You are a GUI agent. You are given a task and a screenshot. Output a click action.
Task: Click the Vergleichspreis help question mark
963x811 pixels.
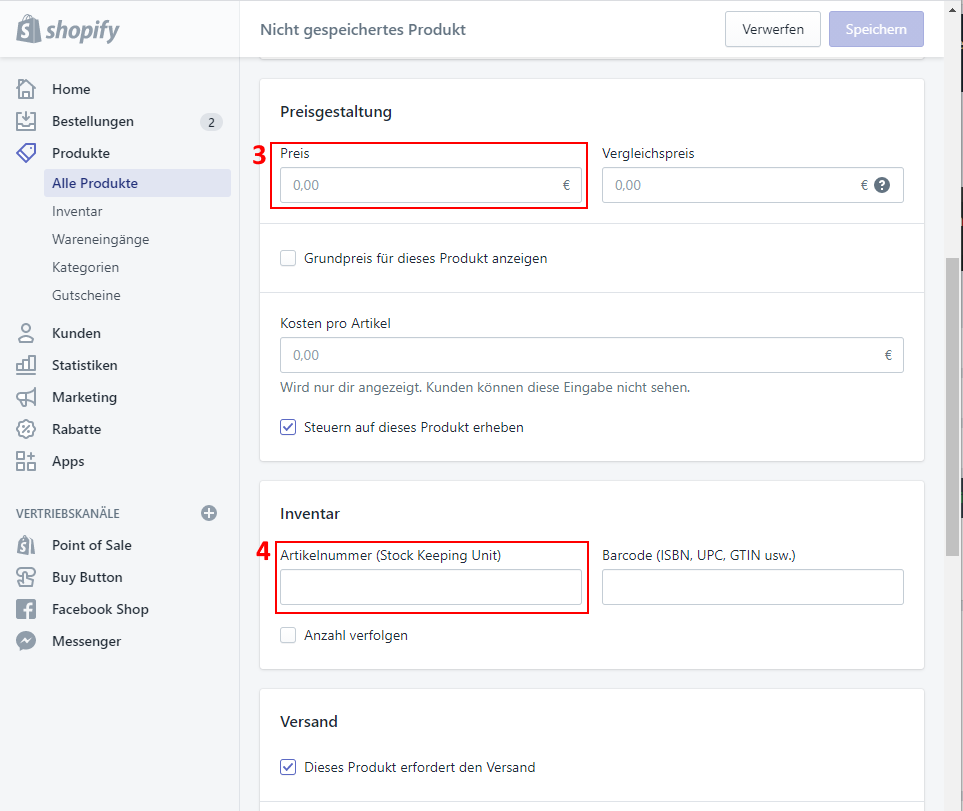pyautogui.click(x=882, y=185)
